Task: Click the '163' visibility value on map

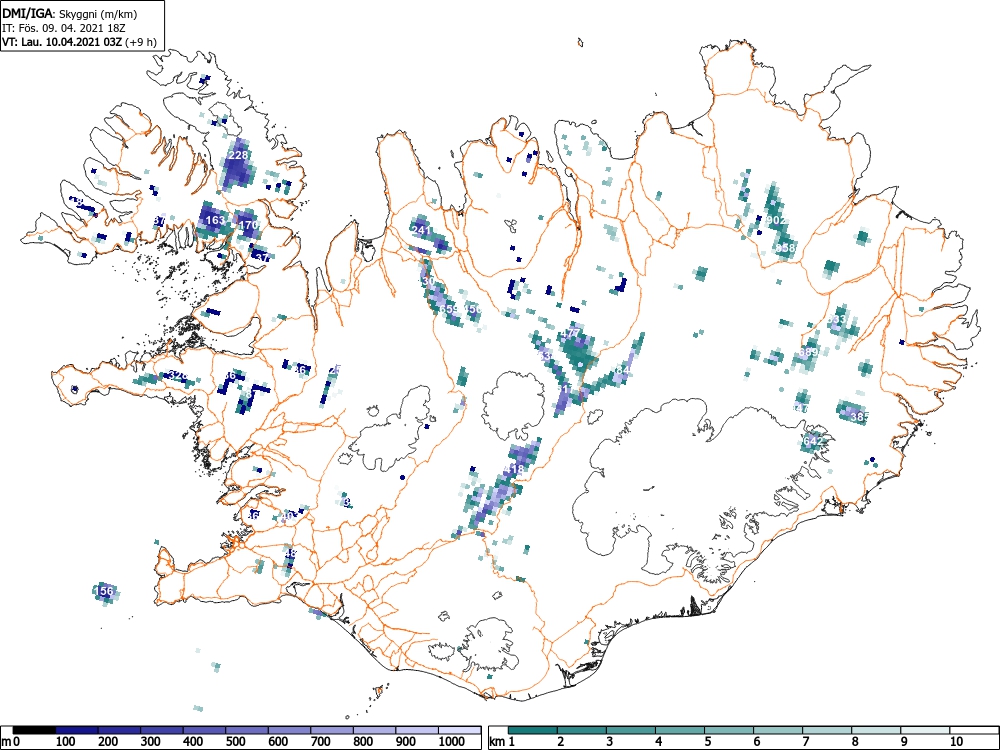Action: 216,220
